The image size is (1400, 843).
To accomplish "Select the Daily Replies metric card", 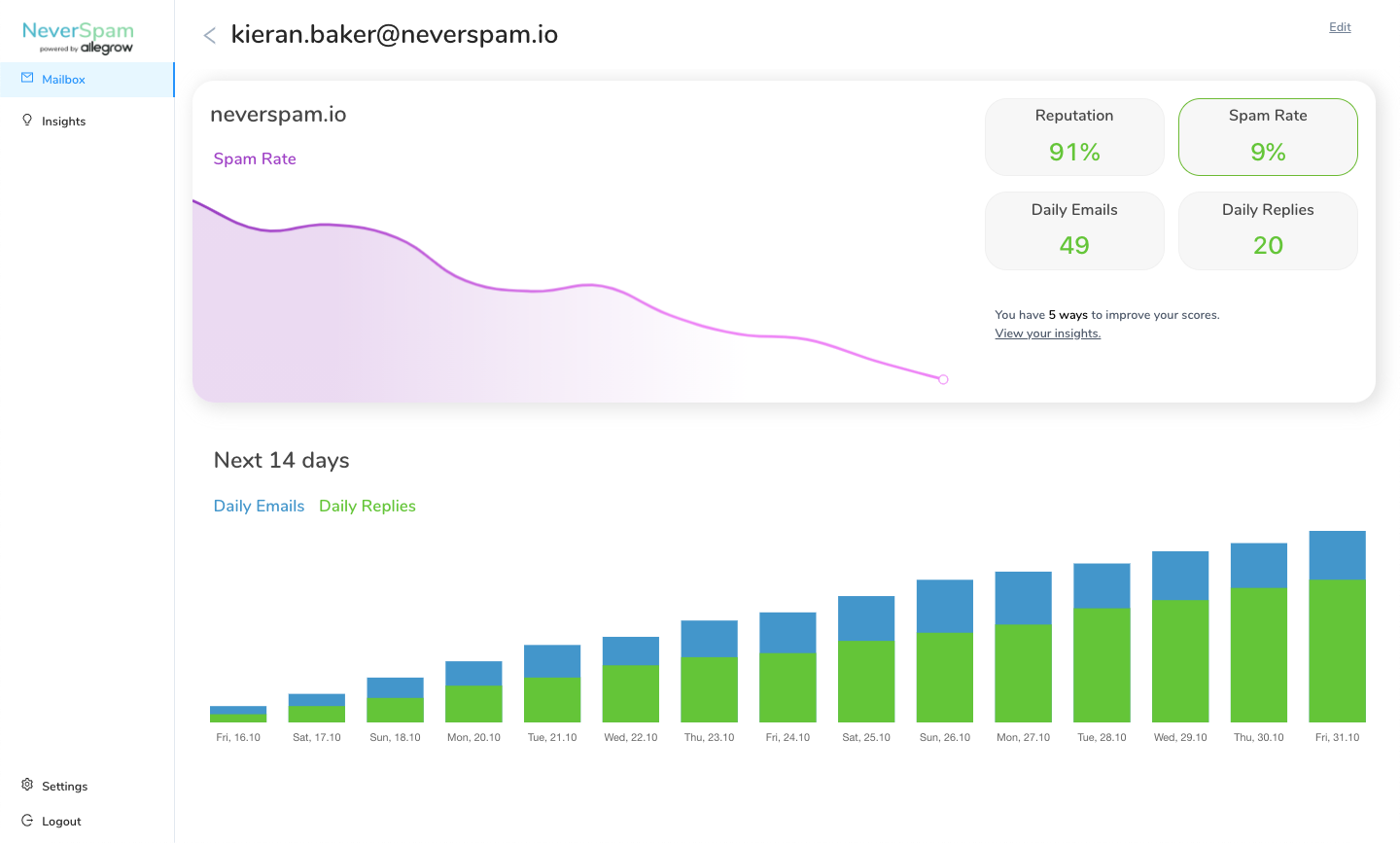I will [x=1268, y=230].
